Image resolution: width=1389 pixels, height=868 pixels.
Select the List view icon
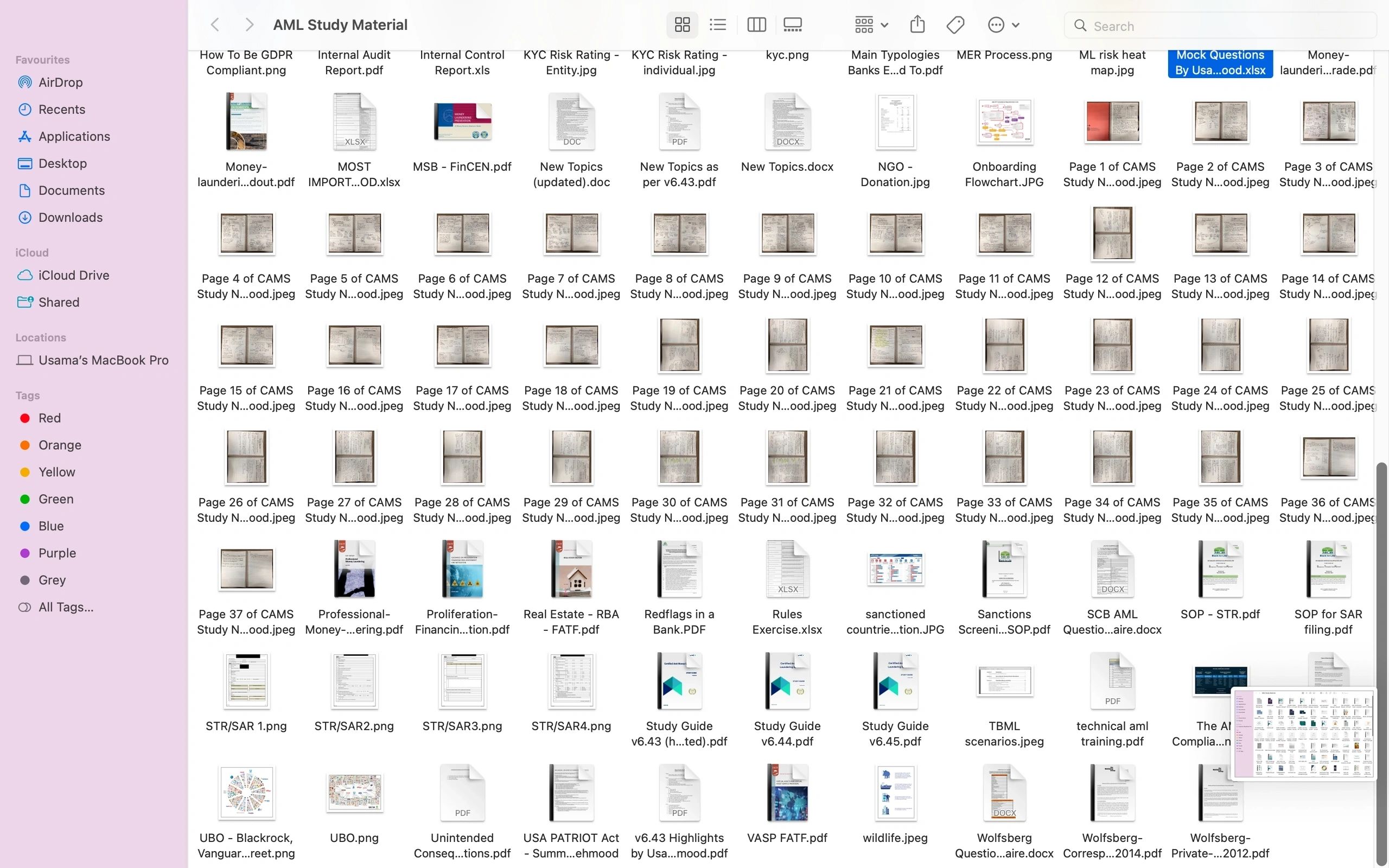(718, 24)
